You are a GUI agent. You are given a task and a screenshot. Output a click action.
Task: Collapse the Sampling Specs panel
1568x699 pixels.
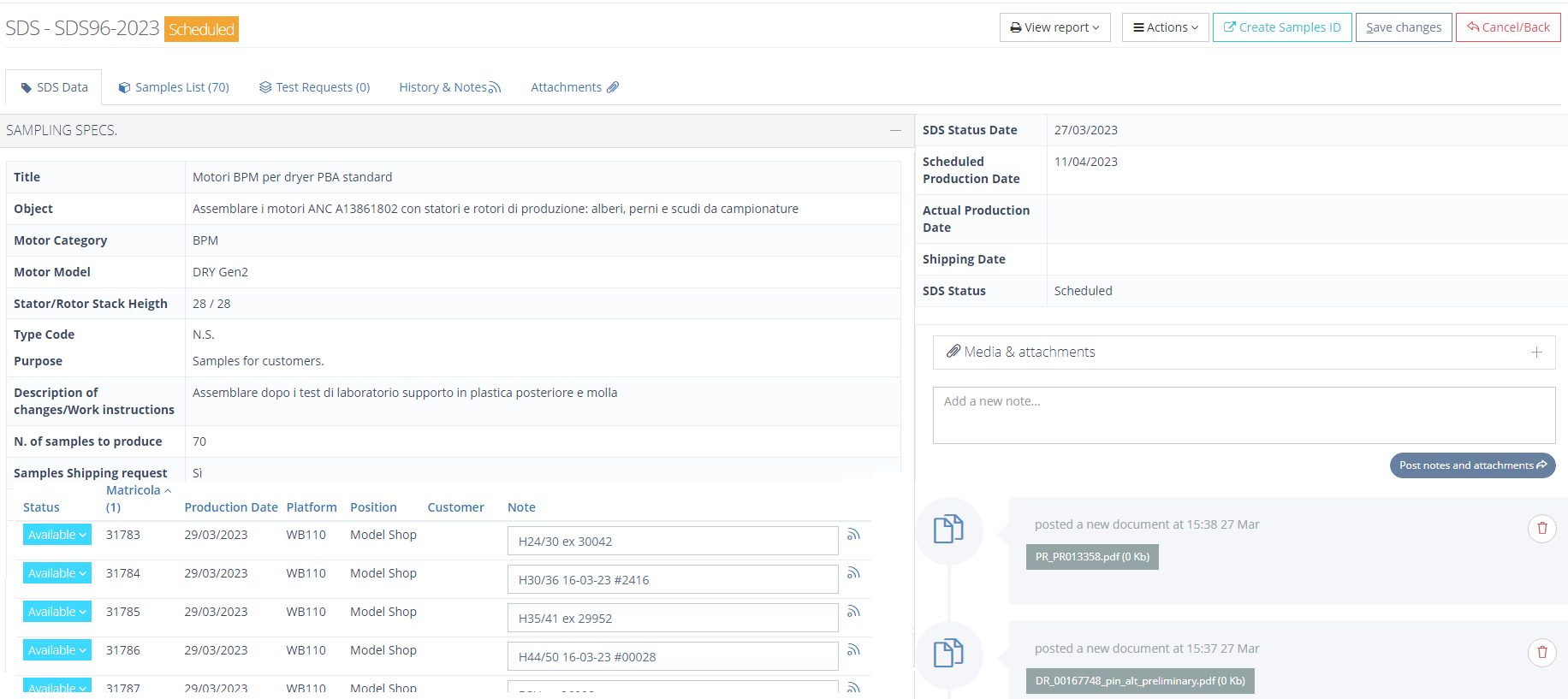[x=895, y=131]
